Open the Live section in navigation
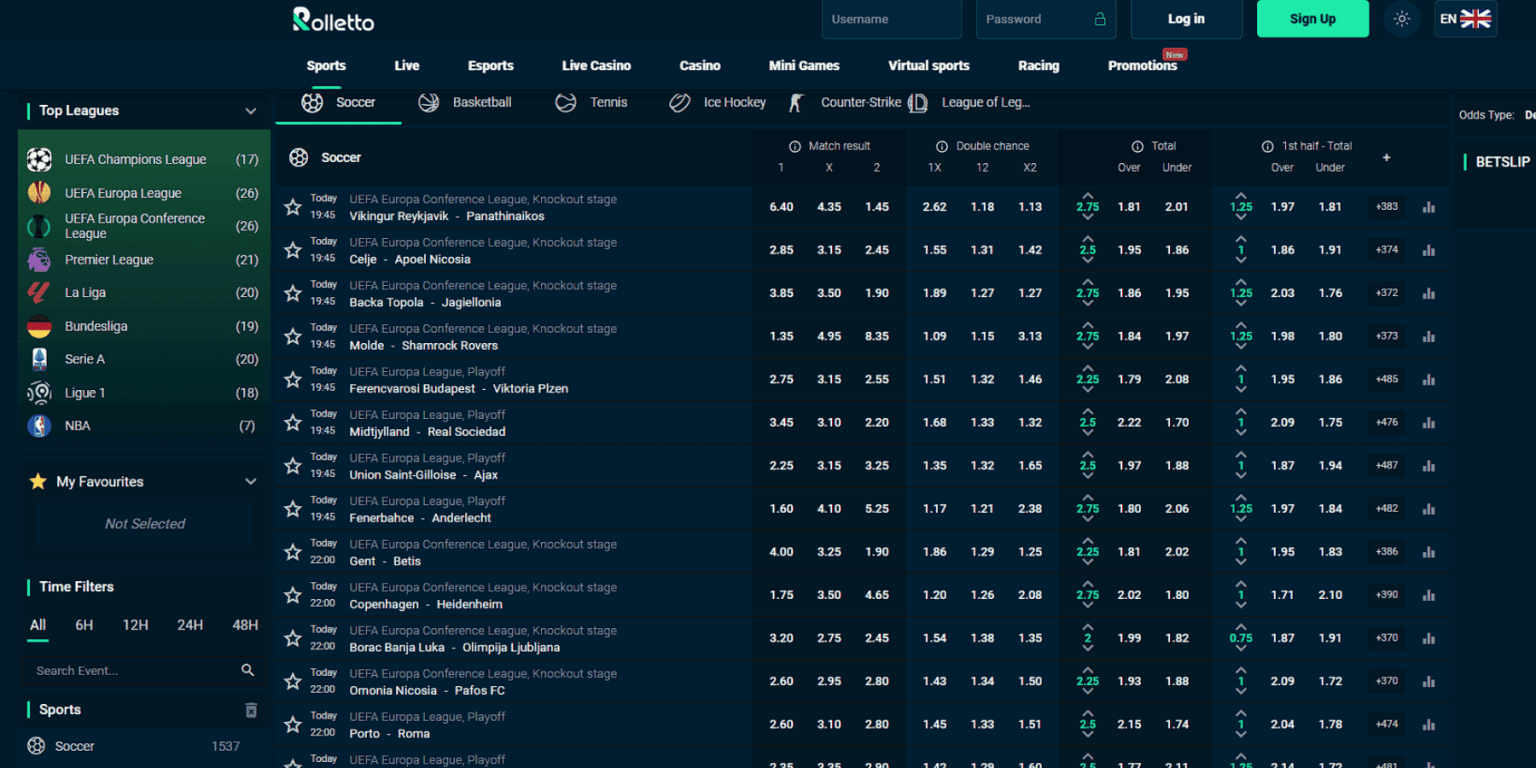The image size is (1536, 768). tap(406, 65)
